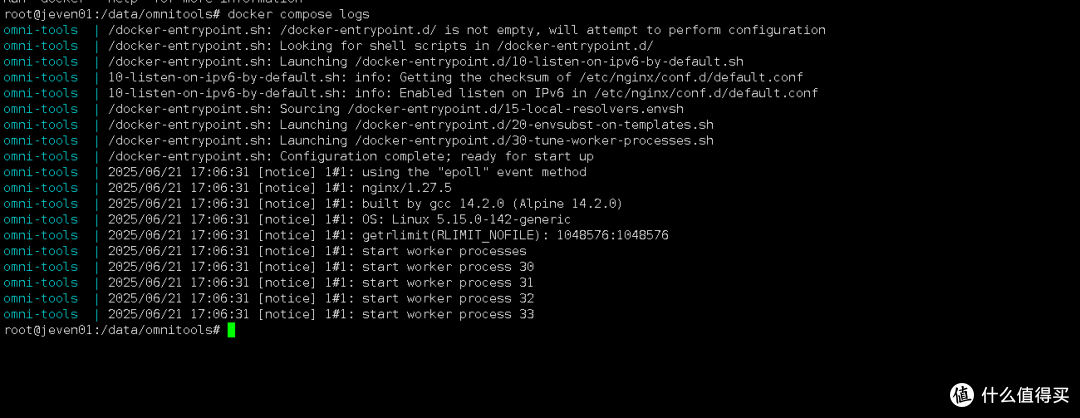Viewport: 1080px width, 418px height.
Task: Click the "docker compose logs" command text
Action: (x=299, y=14)
